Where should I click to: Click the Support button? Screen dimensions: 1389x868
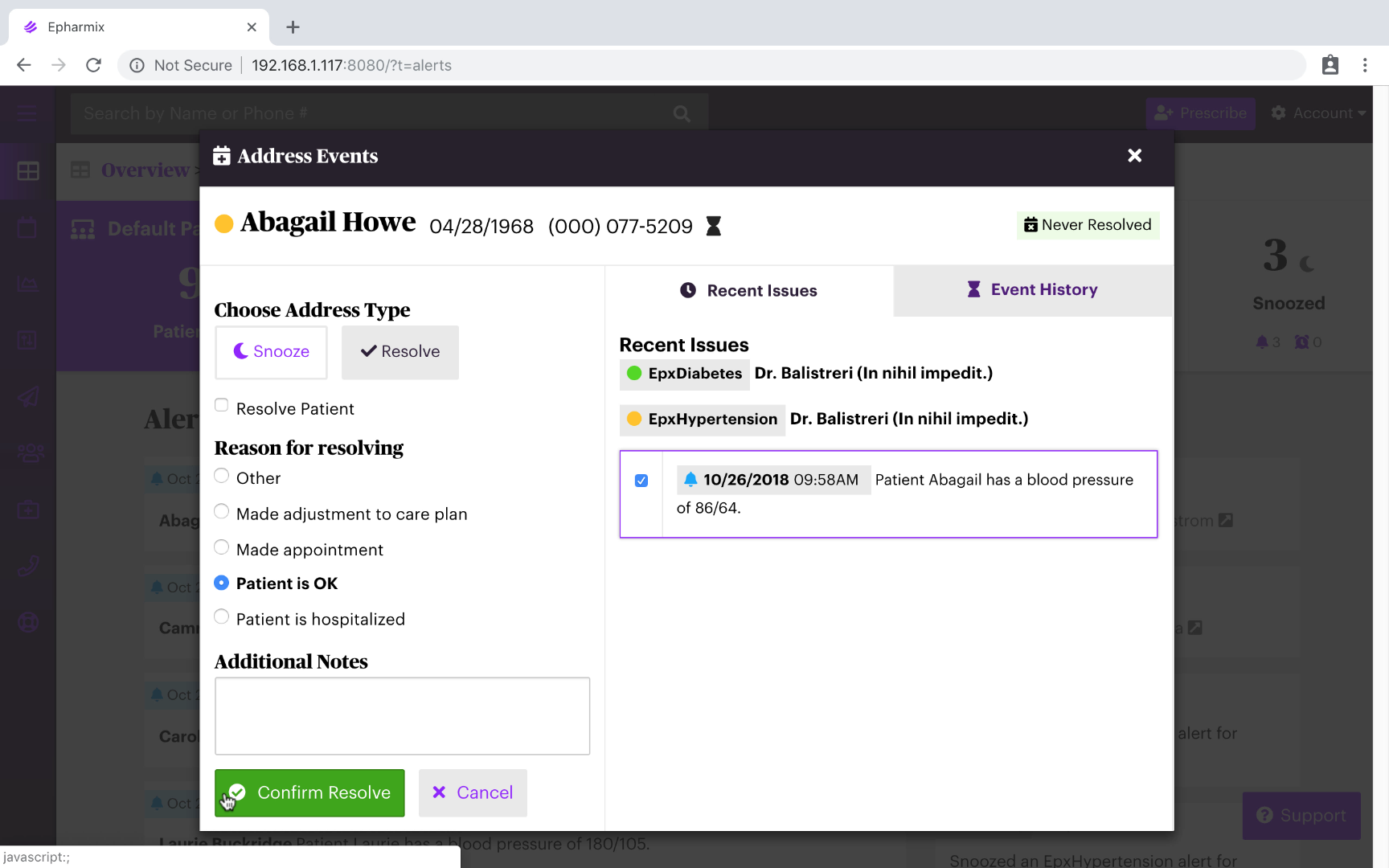pyautogui.click(x=1301, y=816)
